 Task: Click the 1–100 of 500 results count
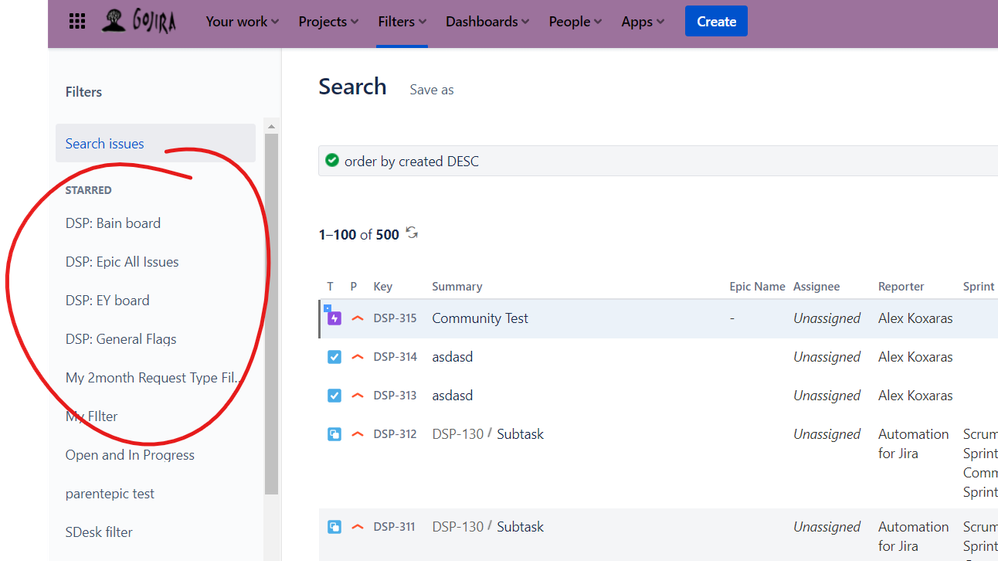[x=358, y=234]
